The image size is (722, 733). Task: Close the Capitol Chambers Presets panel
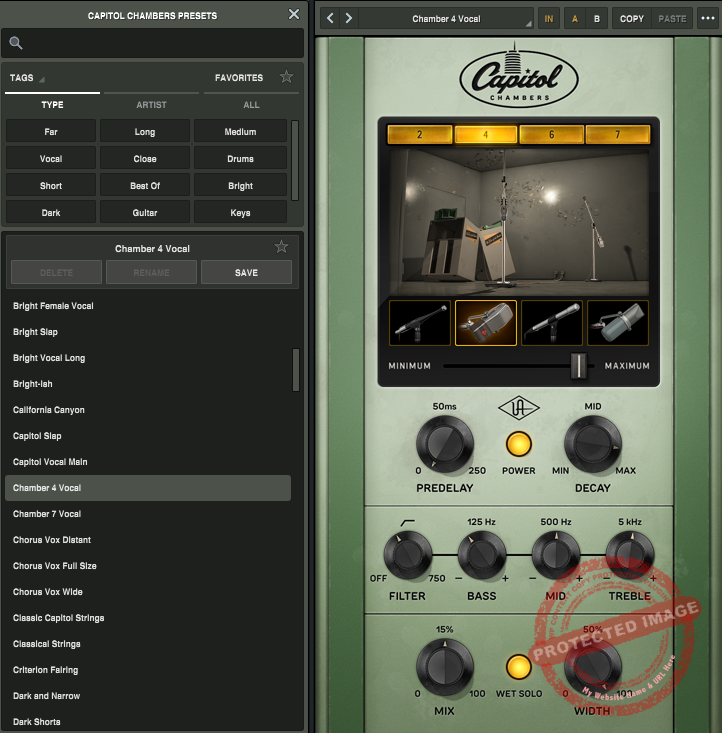(294, 14)
